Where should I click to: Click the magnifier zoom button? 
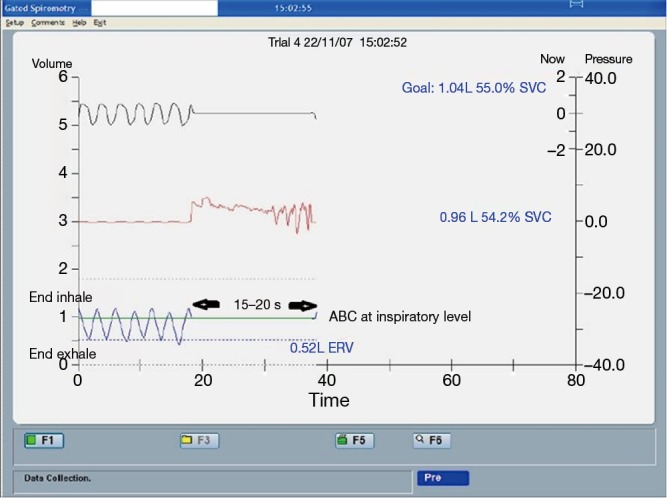(x=433, y=440)
